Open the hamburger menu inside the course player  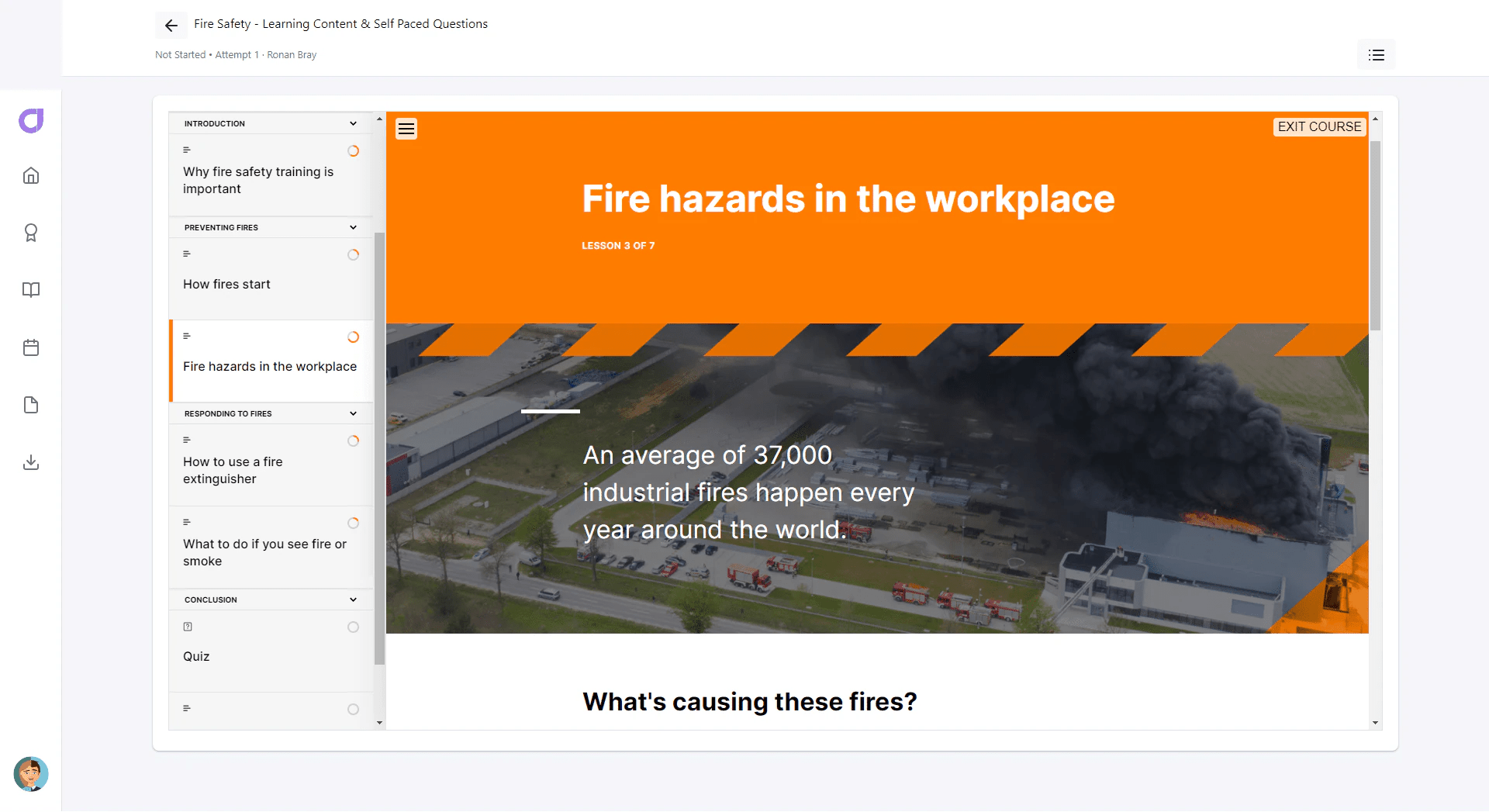[406, 128]
